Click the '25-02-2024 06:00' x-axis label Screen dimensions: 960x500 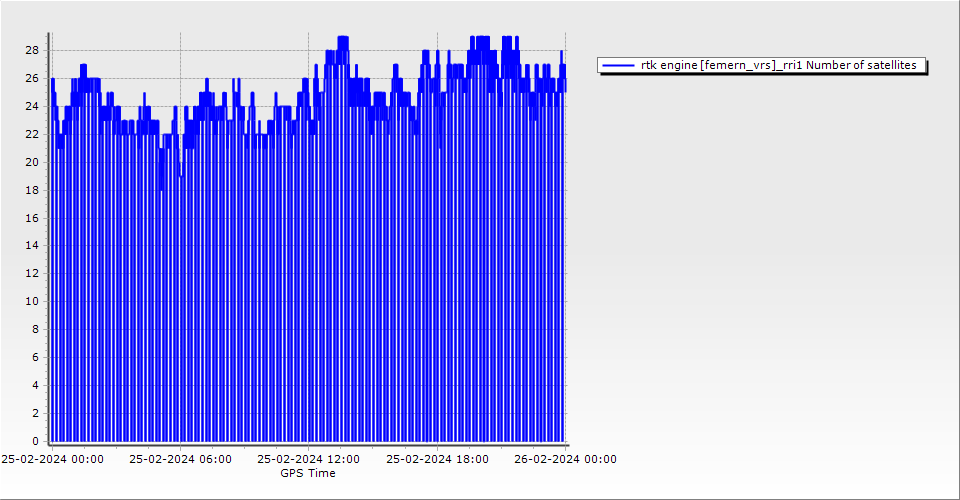pos(180,460)
